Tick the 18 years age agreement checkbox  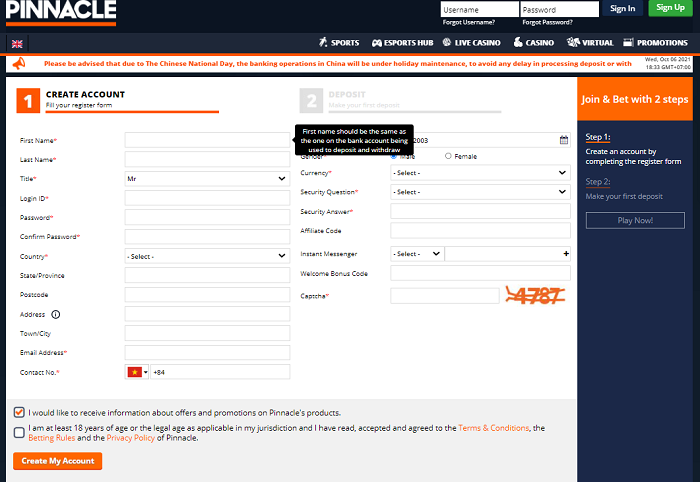[x=20, y=432]
